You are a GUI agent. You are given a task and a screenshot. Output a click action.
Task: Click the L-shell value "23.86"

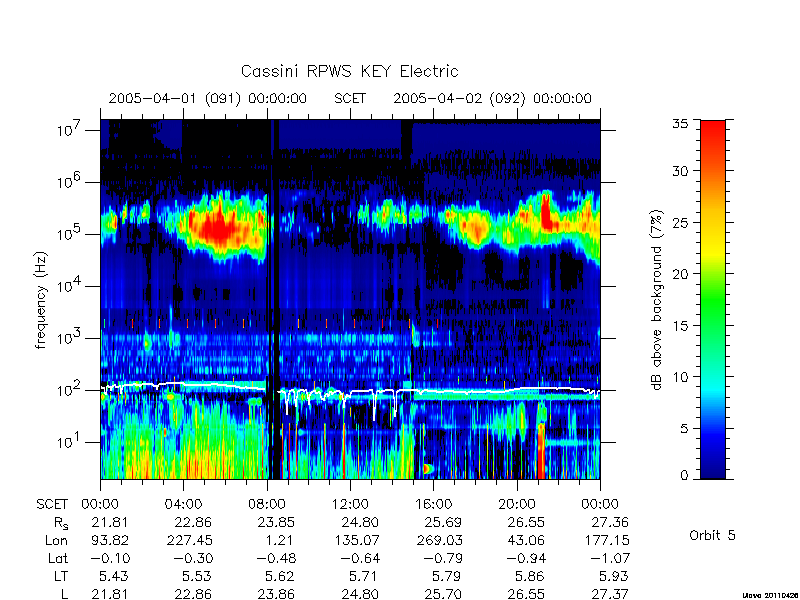276,593
